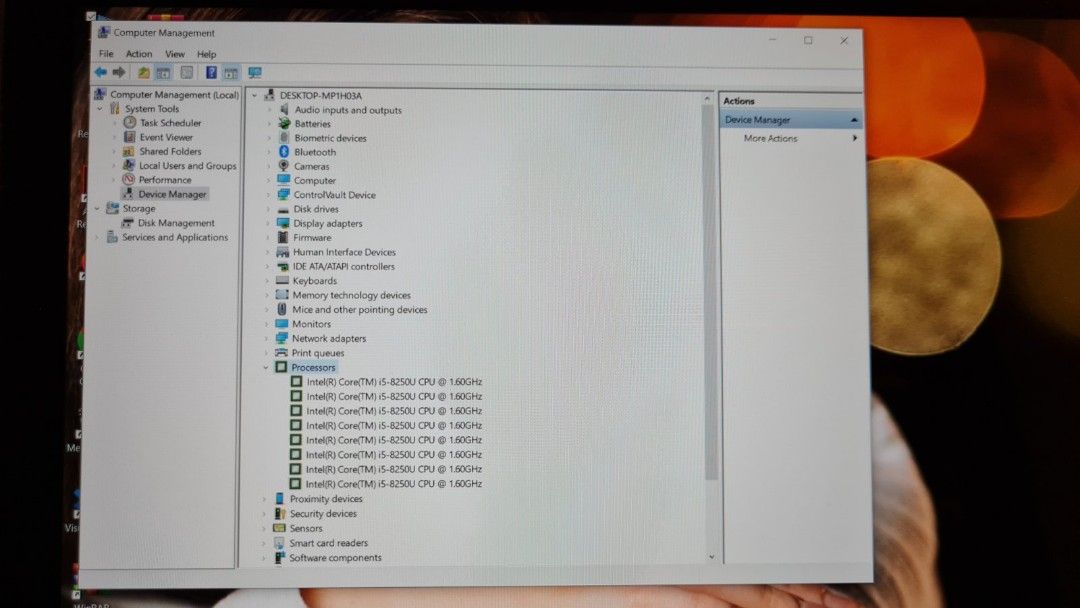Open the Action menu
The width and height of the screenshot is (1080, 608).
[139, 53]
